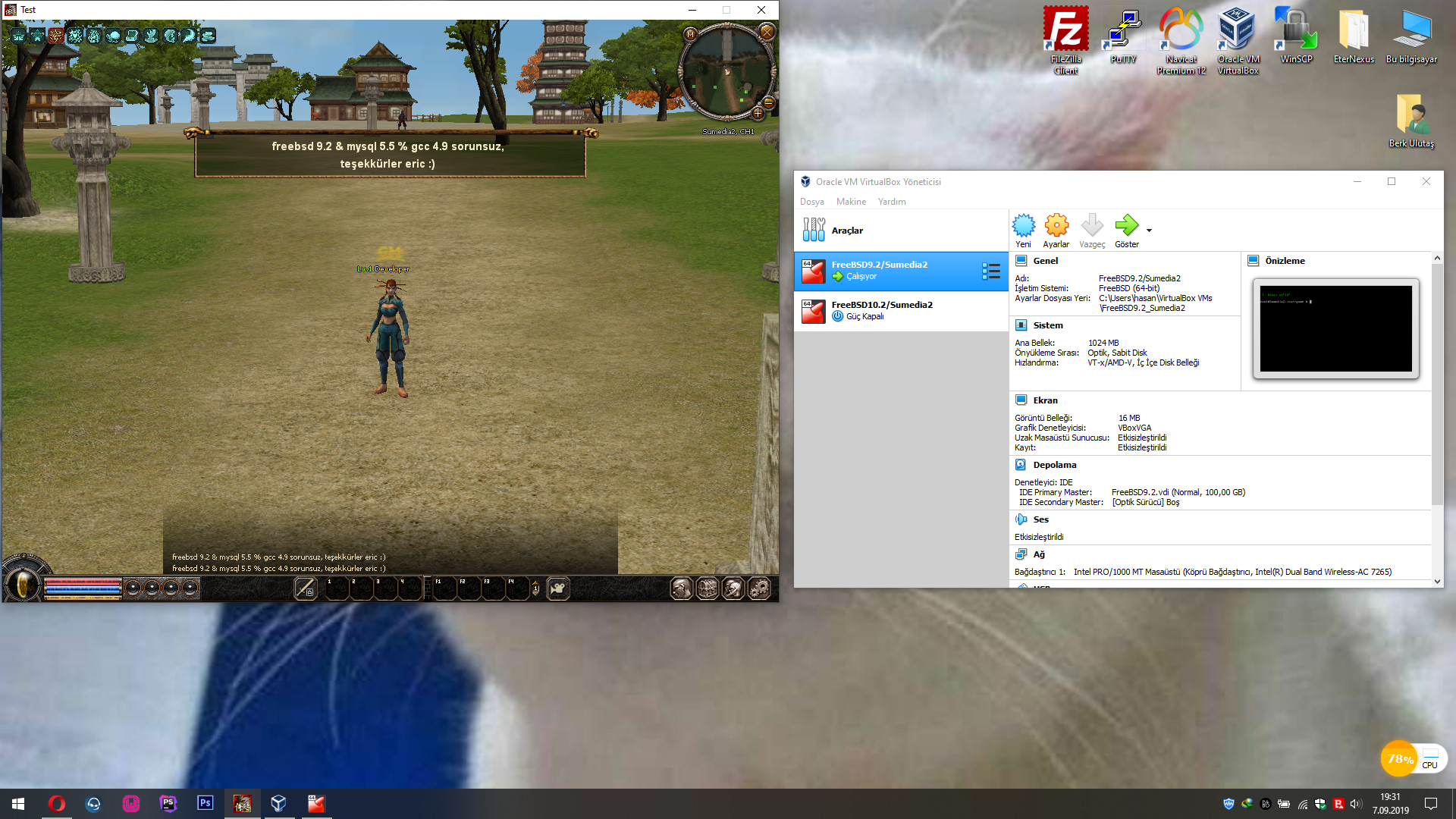Open the EterNexus folder on desktop
The width and height of the screenshot is (1456, 819).
pos(1354,36)
